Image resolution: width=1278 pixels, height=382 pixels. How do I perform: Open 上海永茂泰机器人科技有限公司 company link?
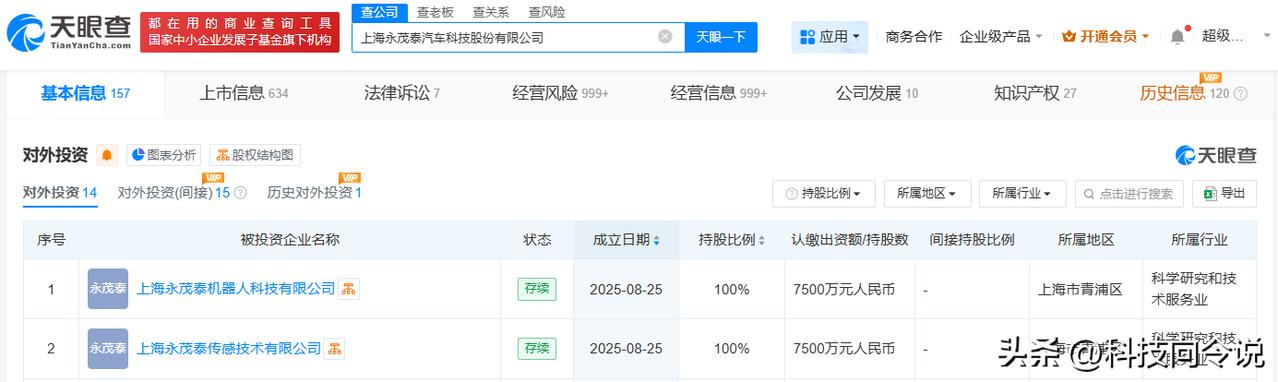(x=236, y=289)
